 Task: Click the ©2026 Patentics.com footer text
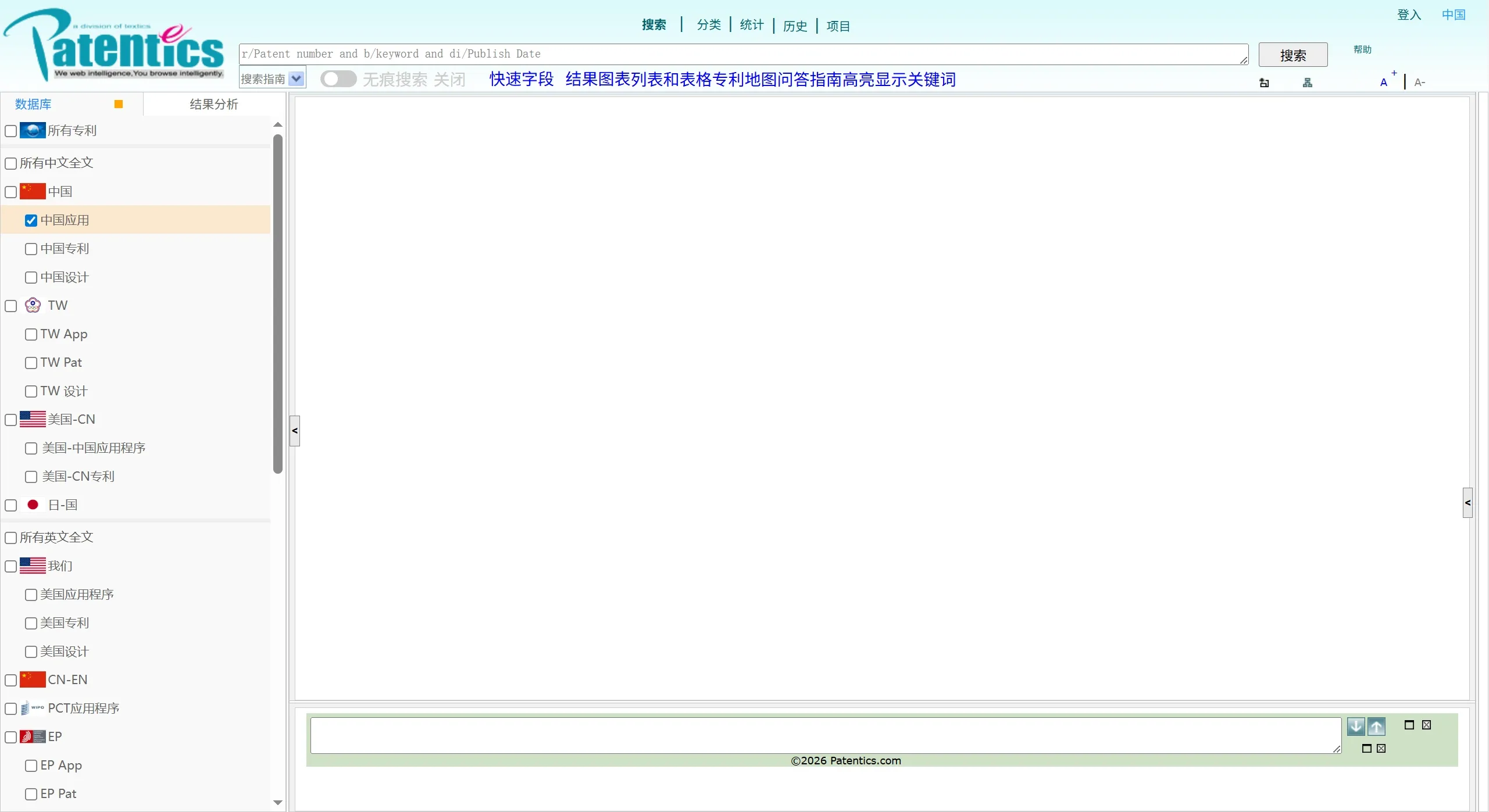846,760
